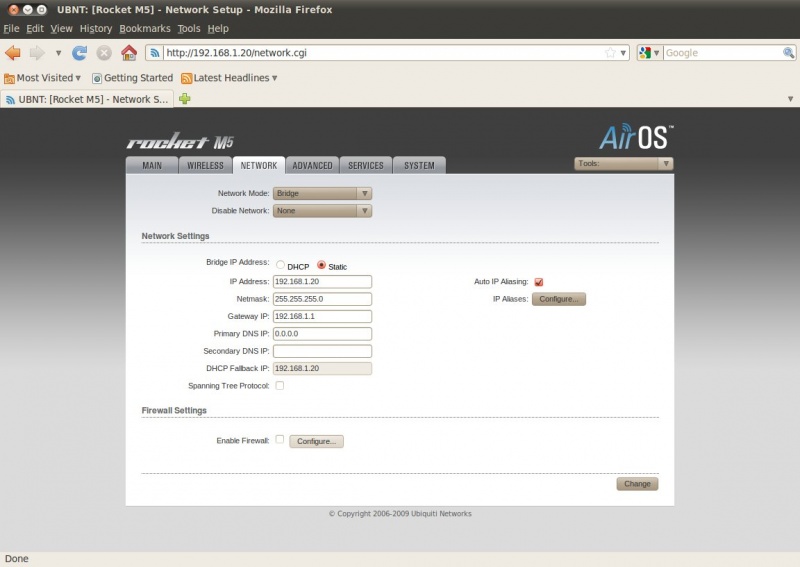Click the Netmask field
This screenshot has width=800, height=567.
pos(322,299)
